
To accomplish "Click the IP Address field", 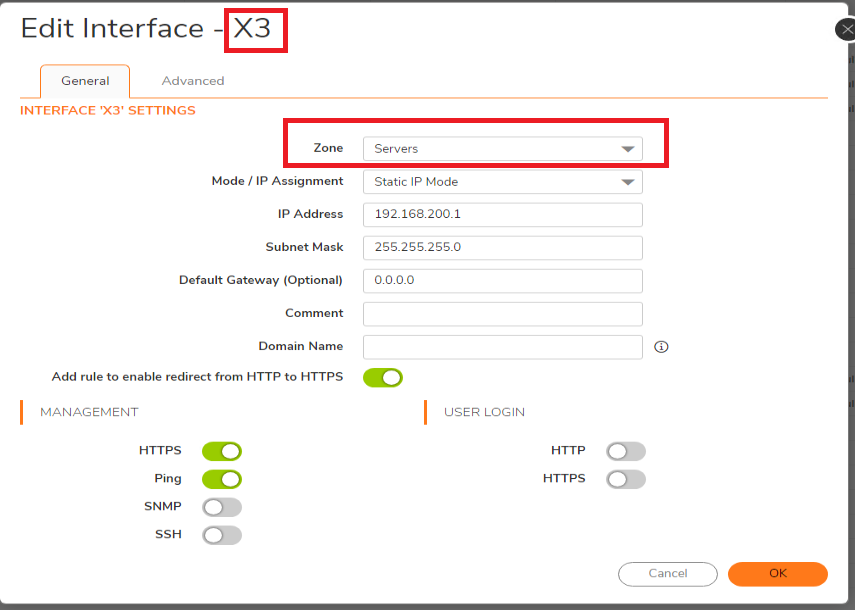I will [x=502, y=215].
